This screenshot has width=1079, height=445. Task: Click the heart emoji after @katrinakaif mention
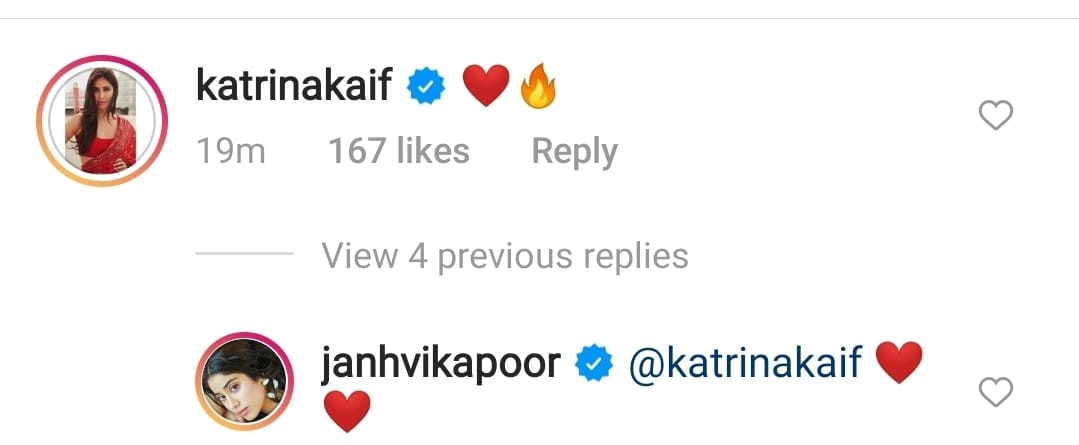[x=899, y=362]
